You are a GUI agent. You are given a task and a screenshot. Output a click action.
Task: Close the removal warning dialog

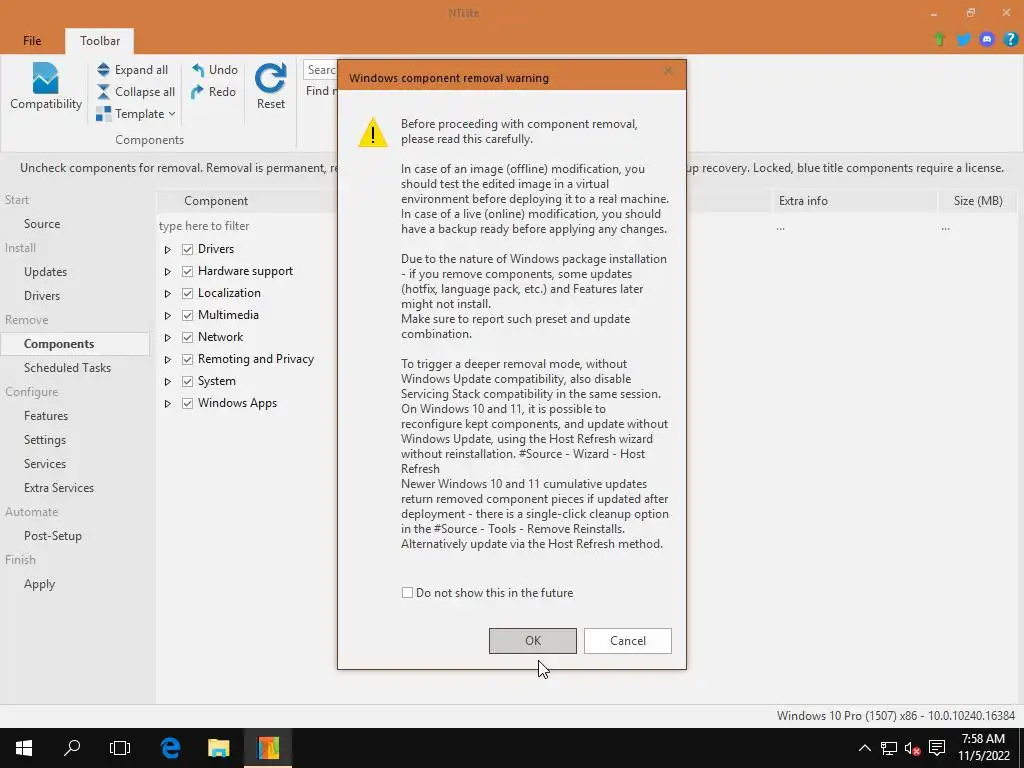point(668,71)
